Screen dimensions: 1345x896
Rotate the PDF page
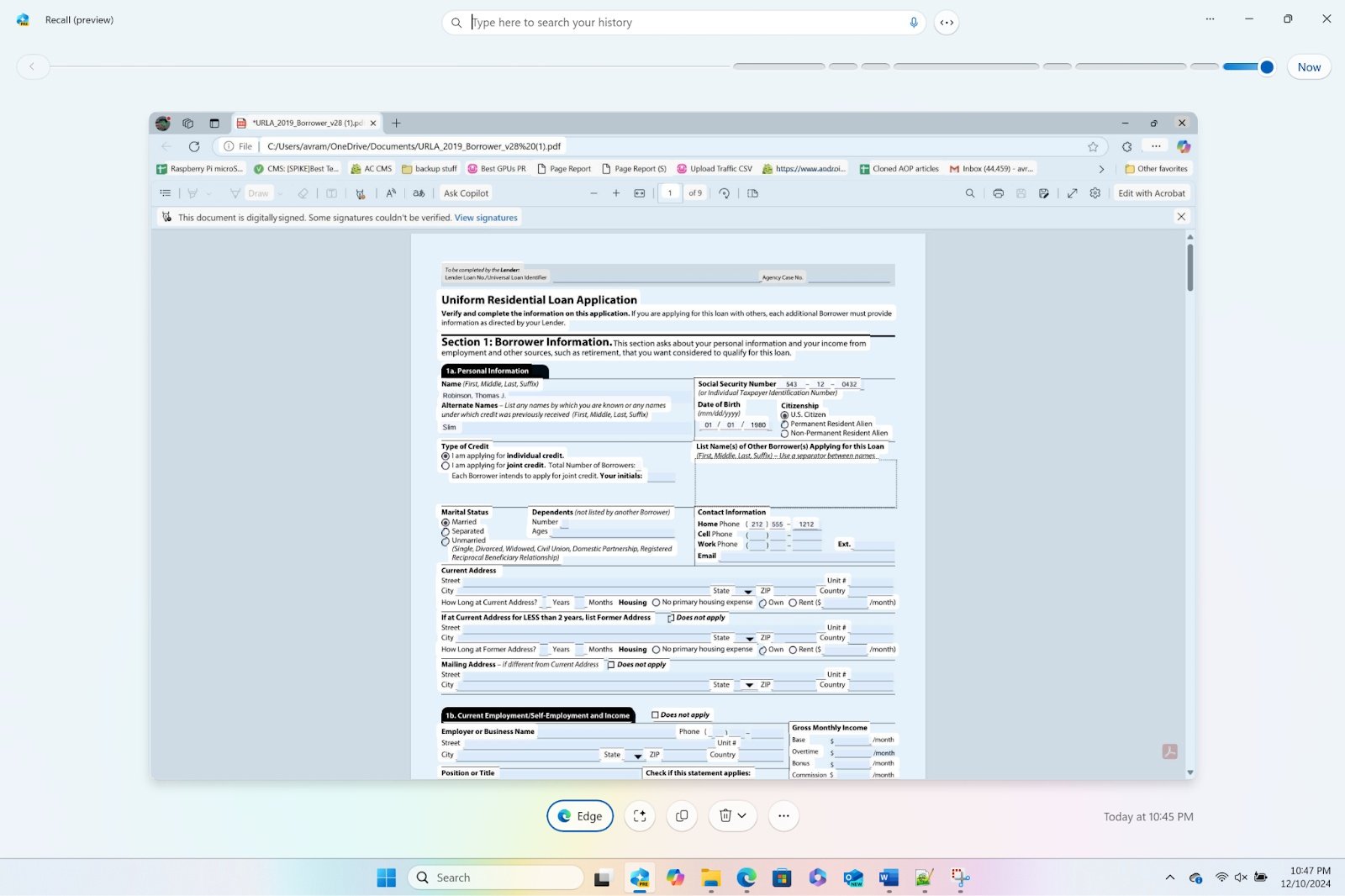[x=724, y=193]
